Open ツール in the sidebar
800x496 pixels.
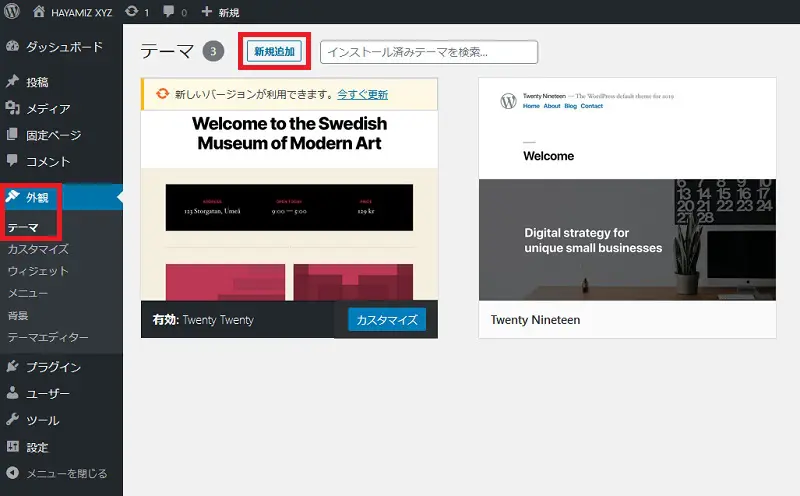(42, 420)
